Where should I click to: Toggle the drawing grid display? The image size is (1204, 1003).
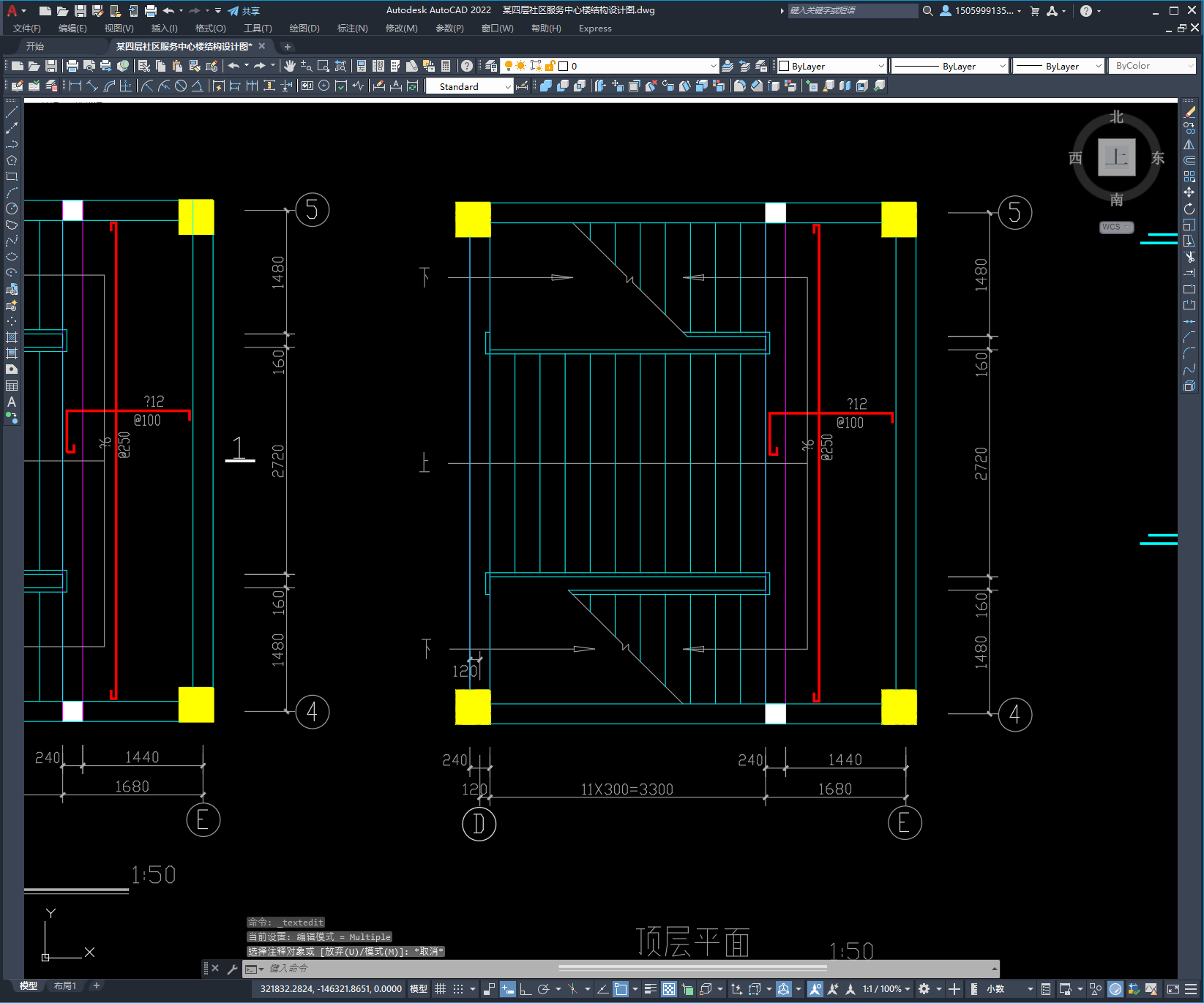440,989
